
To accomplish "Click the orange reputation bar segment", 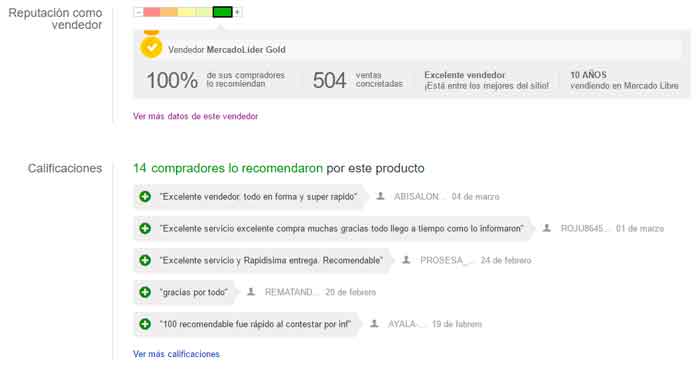I will 169,12.
